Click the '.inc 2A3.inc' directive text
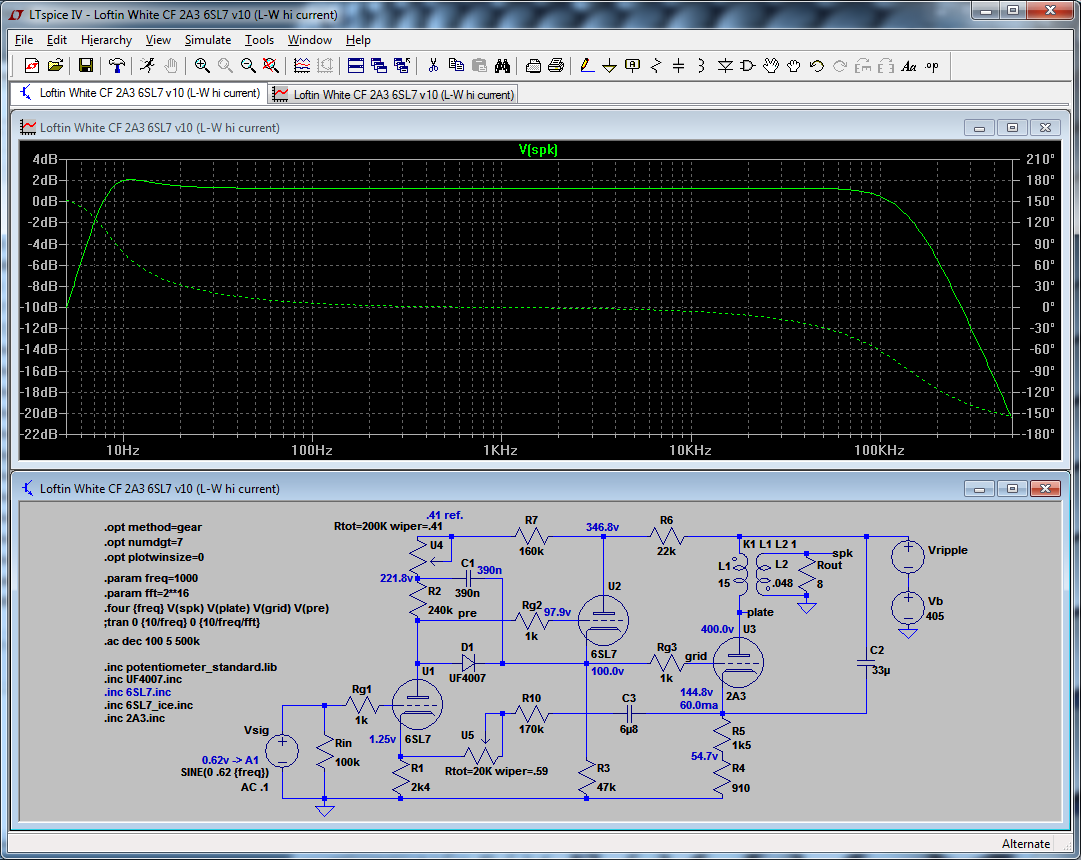Screen dimensions: 1081x860 (x=134, y=719)
